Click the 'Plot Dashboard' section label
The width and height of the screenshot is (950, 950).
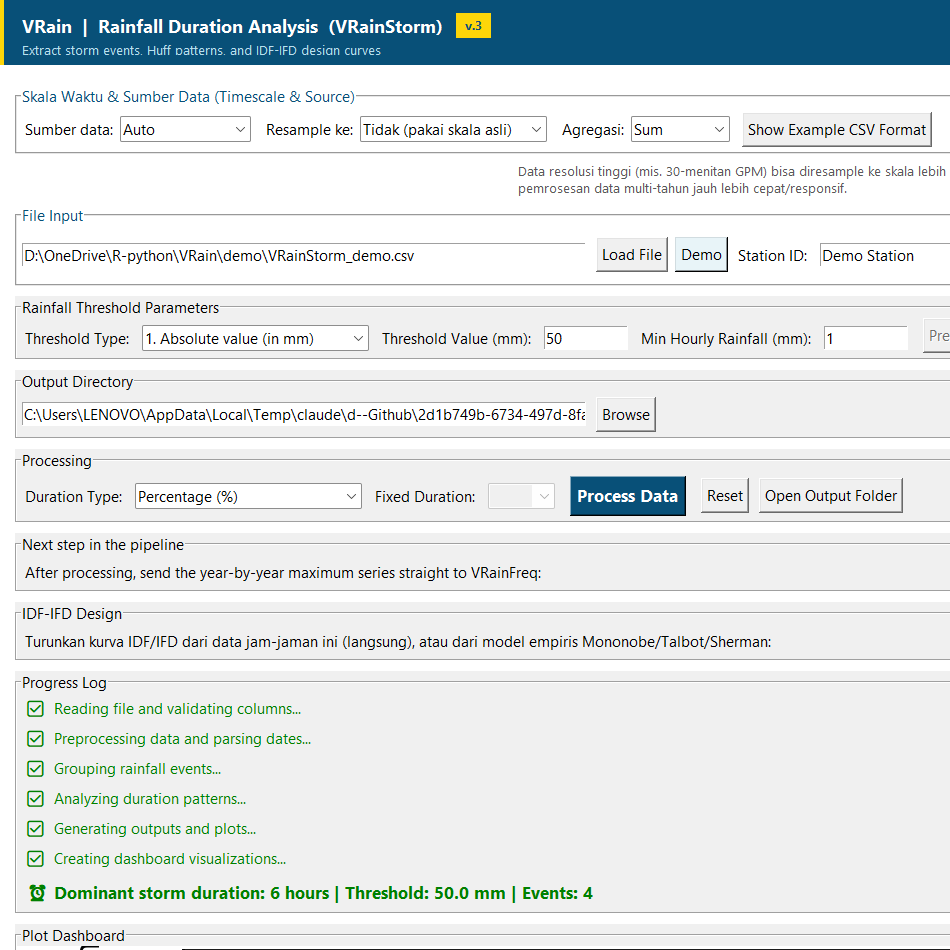pyautogui.click(x=73, y=936)
